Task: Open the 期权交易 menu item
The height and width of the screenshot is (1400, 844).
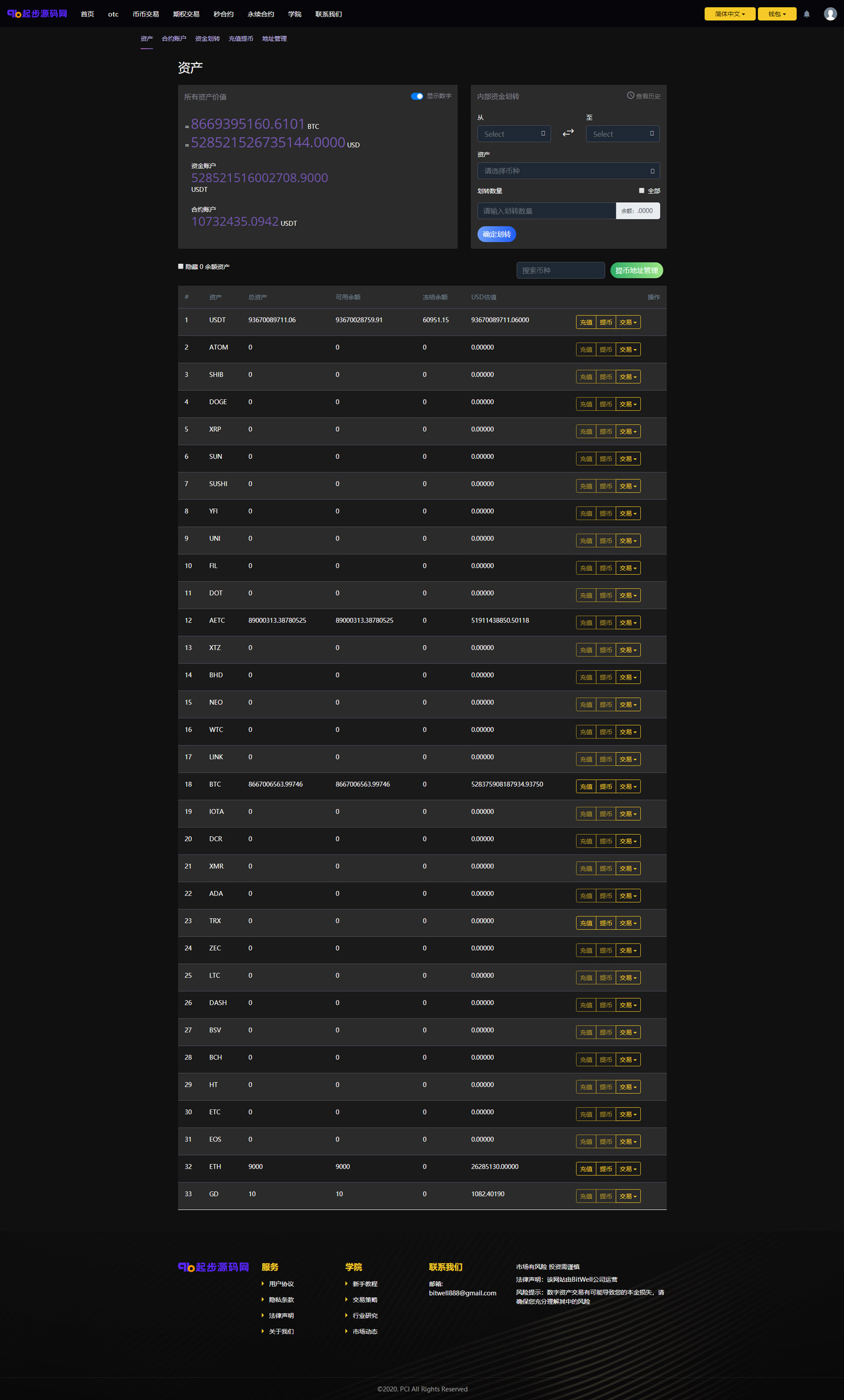Action: 186,14
